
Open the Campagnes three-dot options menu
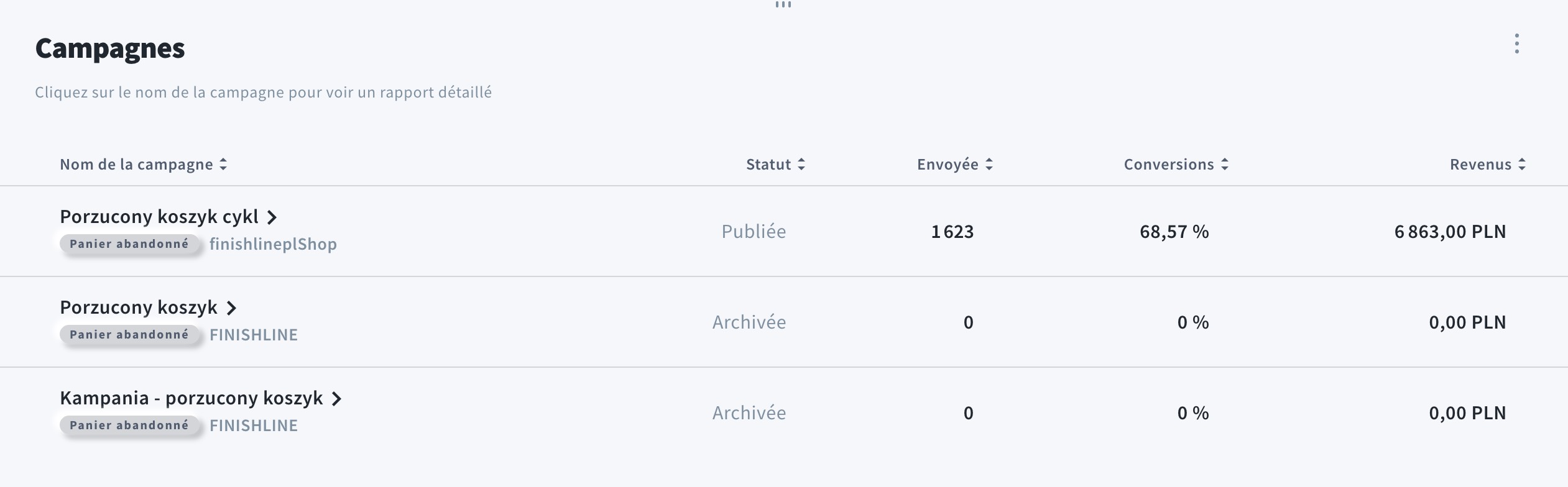1517,44
